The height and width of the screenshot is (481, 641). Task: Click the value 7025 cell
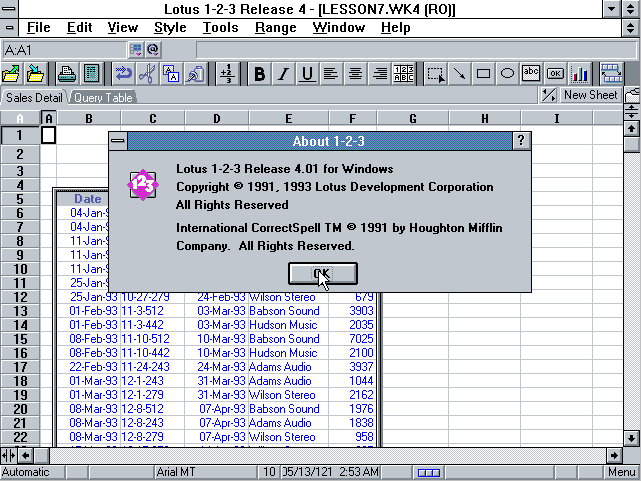352,339
